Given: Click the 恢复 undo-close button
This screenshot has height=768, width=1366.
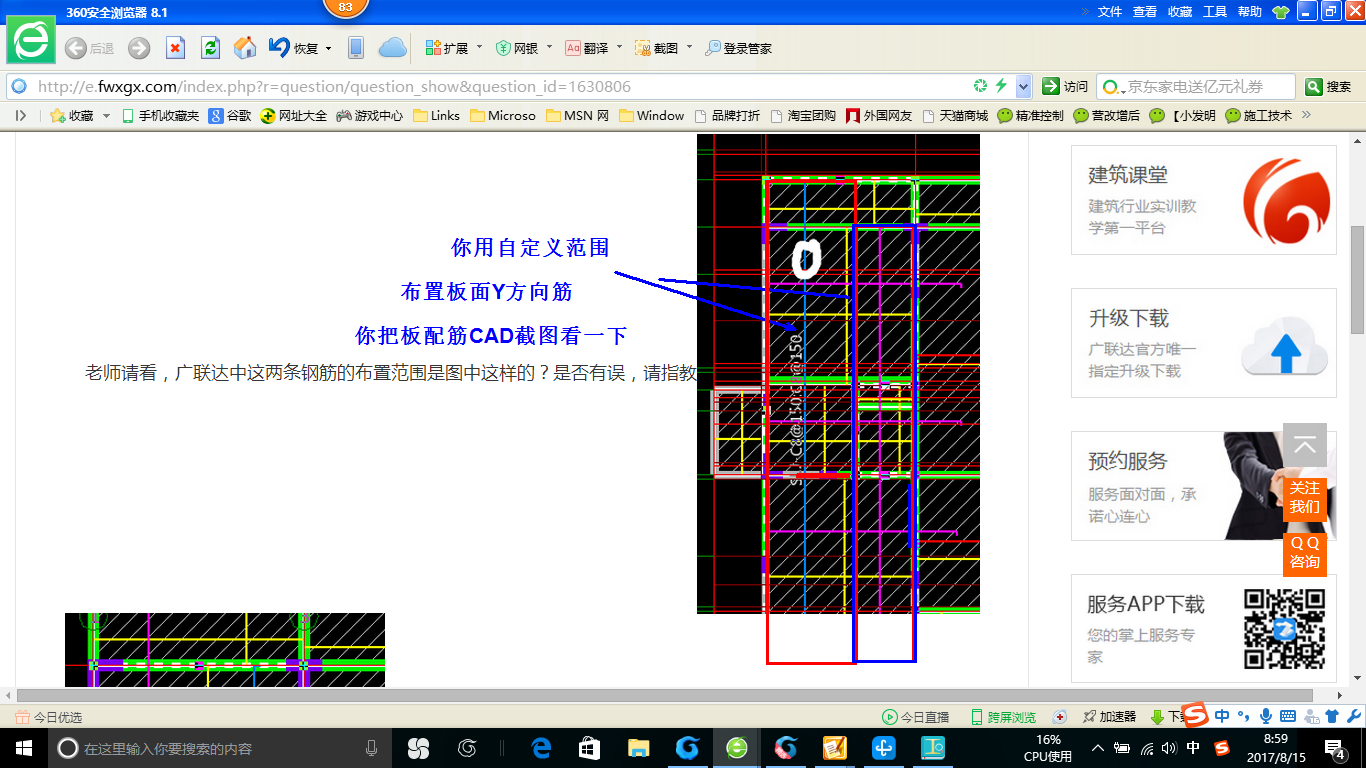Looking at the screenshot, I should 293,48.
